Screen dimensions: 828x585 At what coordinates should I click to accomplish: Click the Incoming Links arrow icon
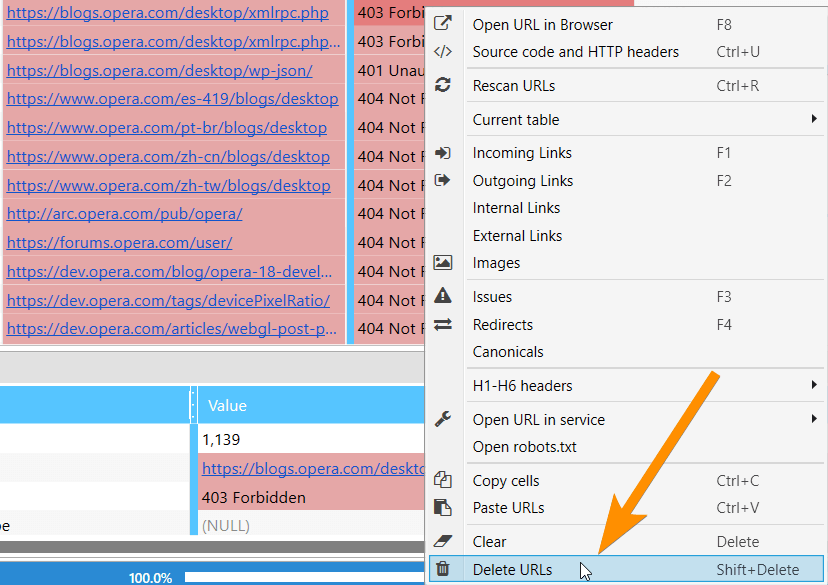pos(443,153)
